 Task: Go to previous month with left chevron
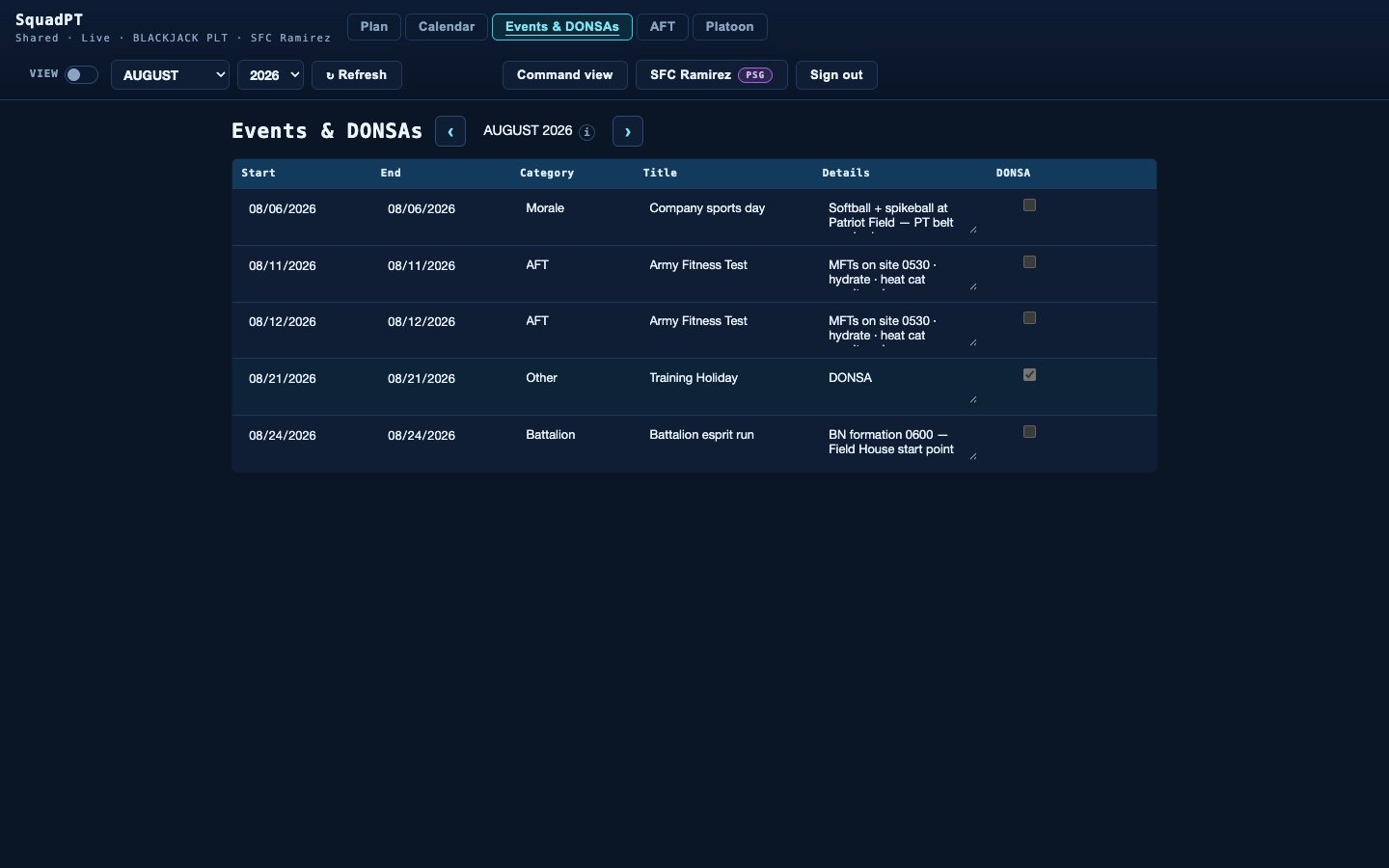(450, 131)
